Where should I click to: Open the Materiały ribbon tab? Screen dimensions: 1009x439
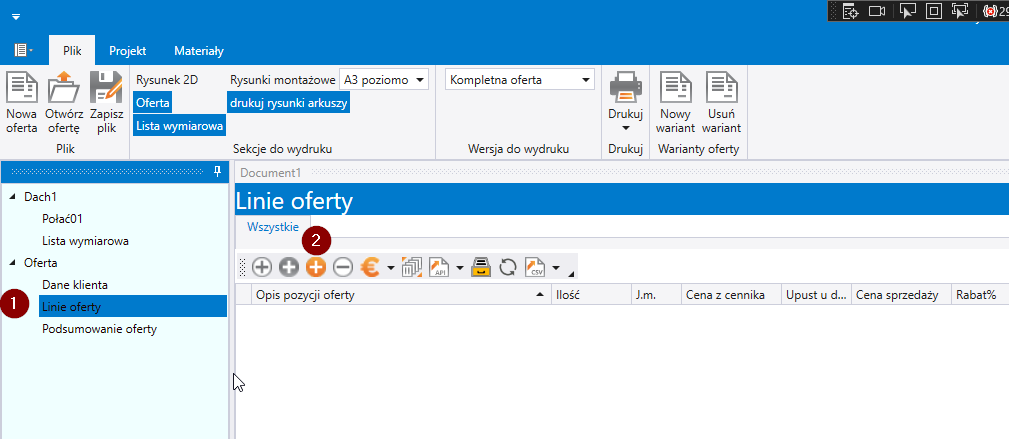point(199,50)
